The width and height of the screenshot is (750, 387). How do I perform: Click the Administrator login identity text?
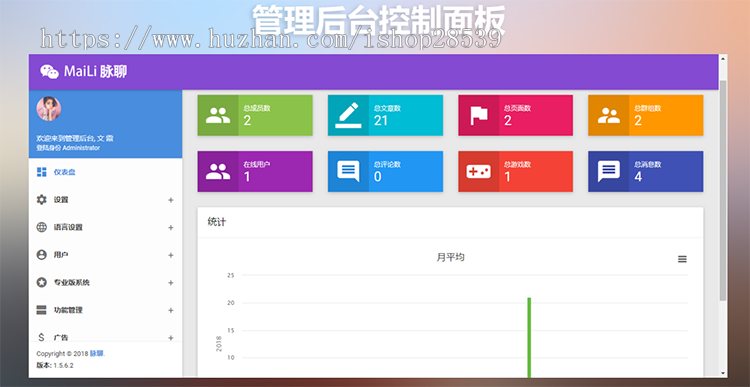68,148
